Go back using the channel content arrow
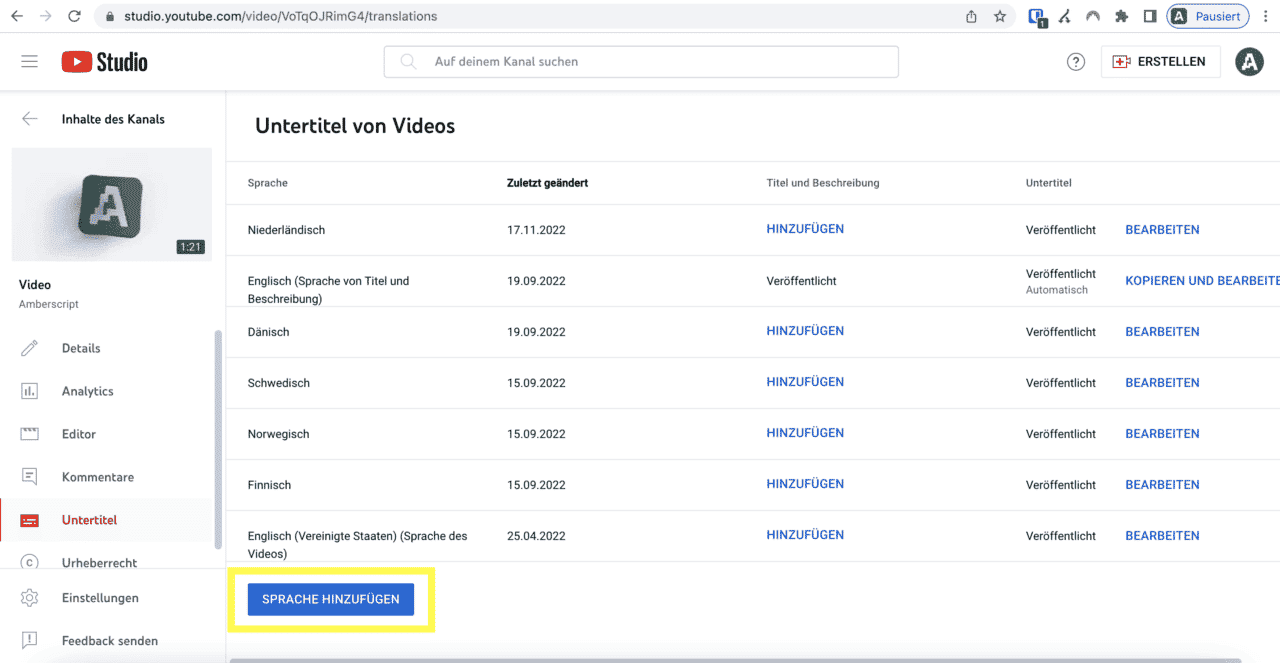Image resolution: width=1280 pixels, height=663 pixels. click(x=30, y=119)
